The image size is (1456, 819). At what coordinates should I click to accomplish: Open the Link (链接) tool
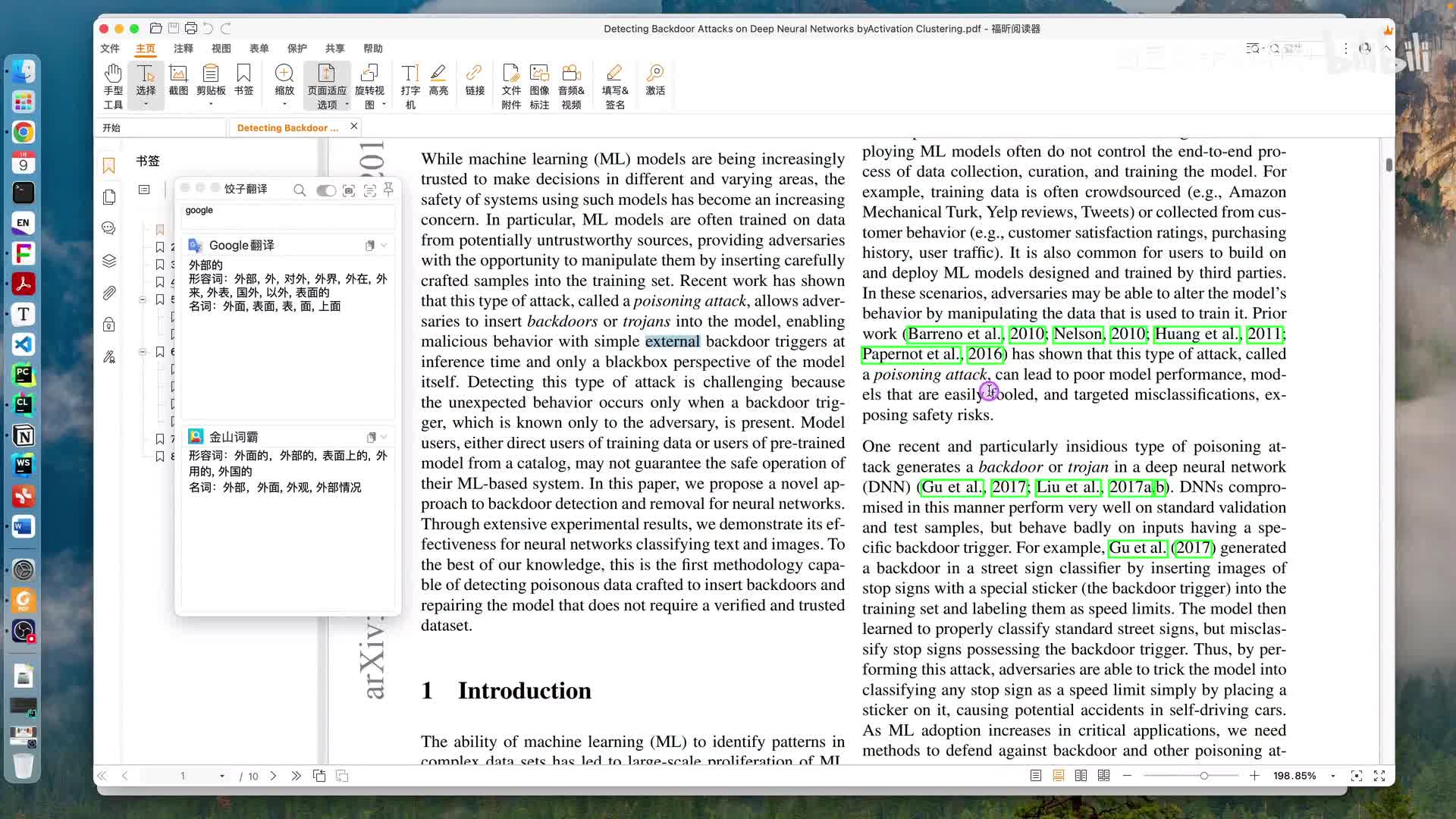(x=475, y=80)
